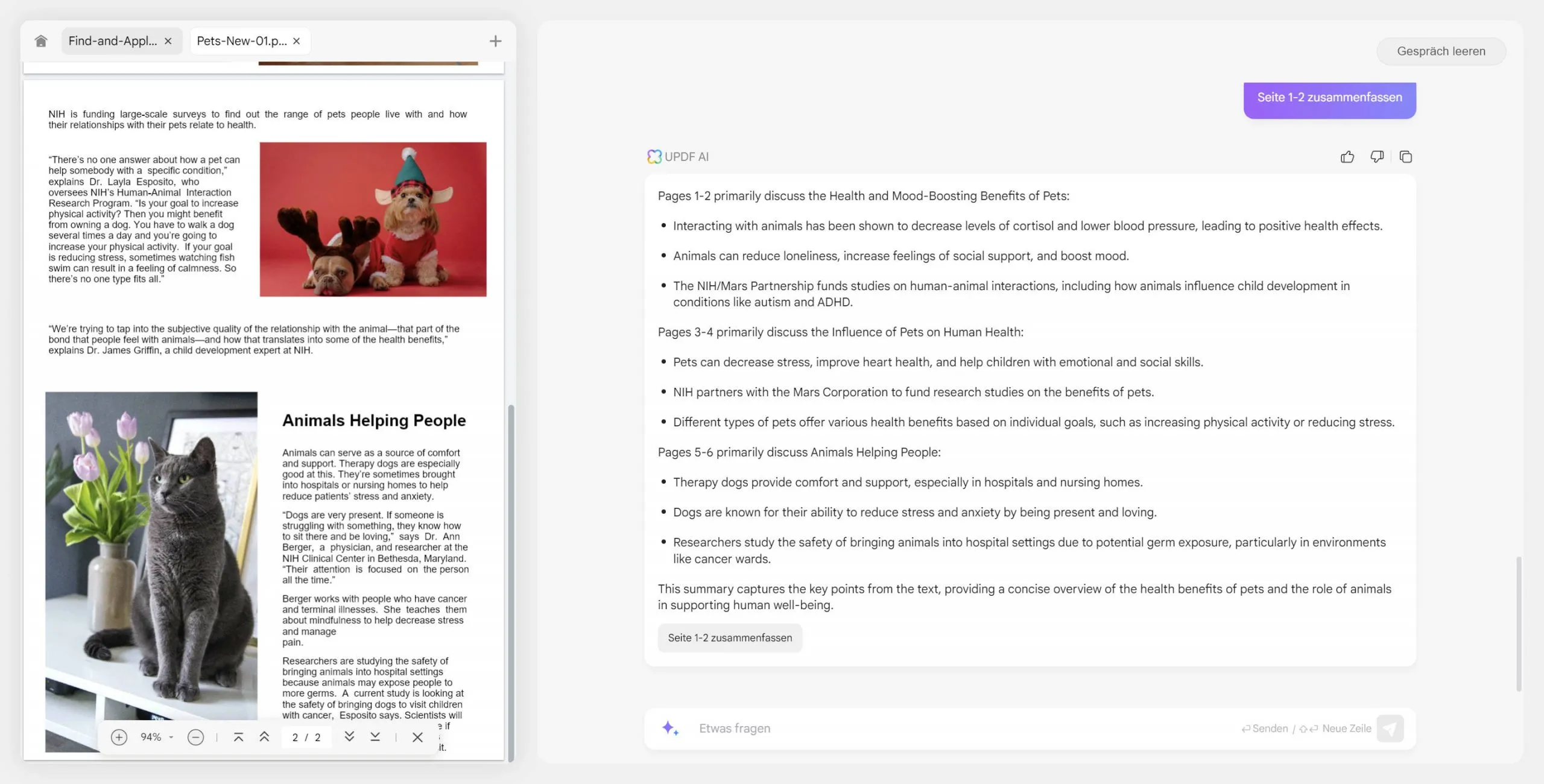Jump to first page arrow icon
1544x784 pixels.
[238, 737]
